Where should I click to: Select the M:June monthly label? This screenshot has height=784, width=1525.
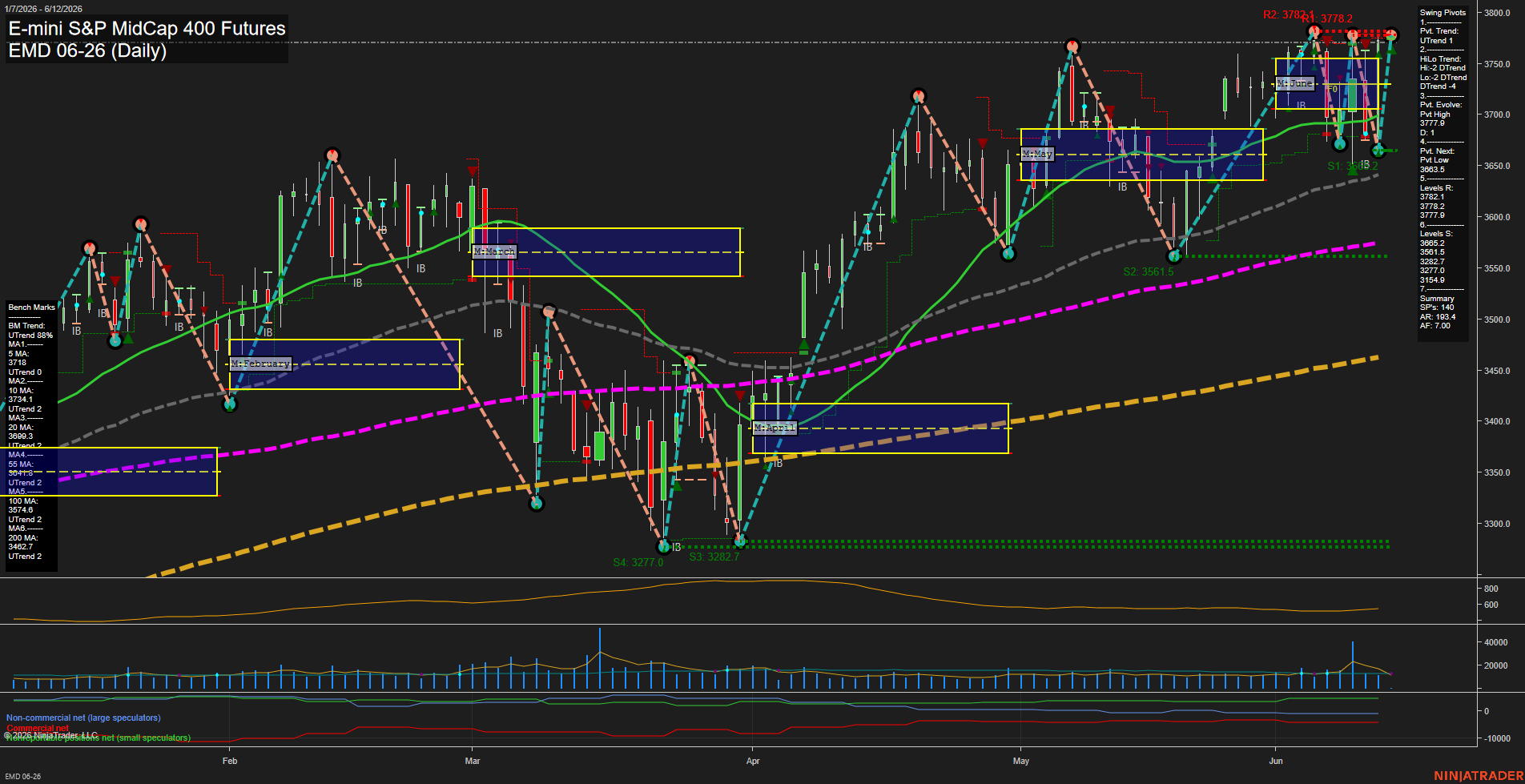pos(1295,83)
